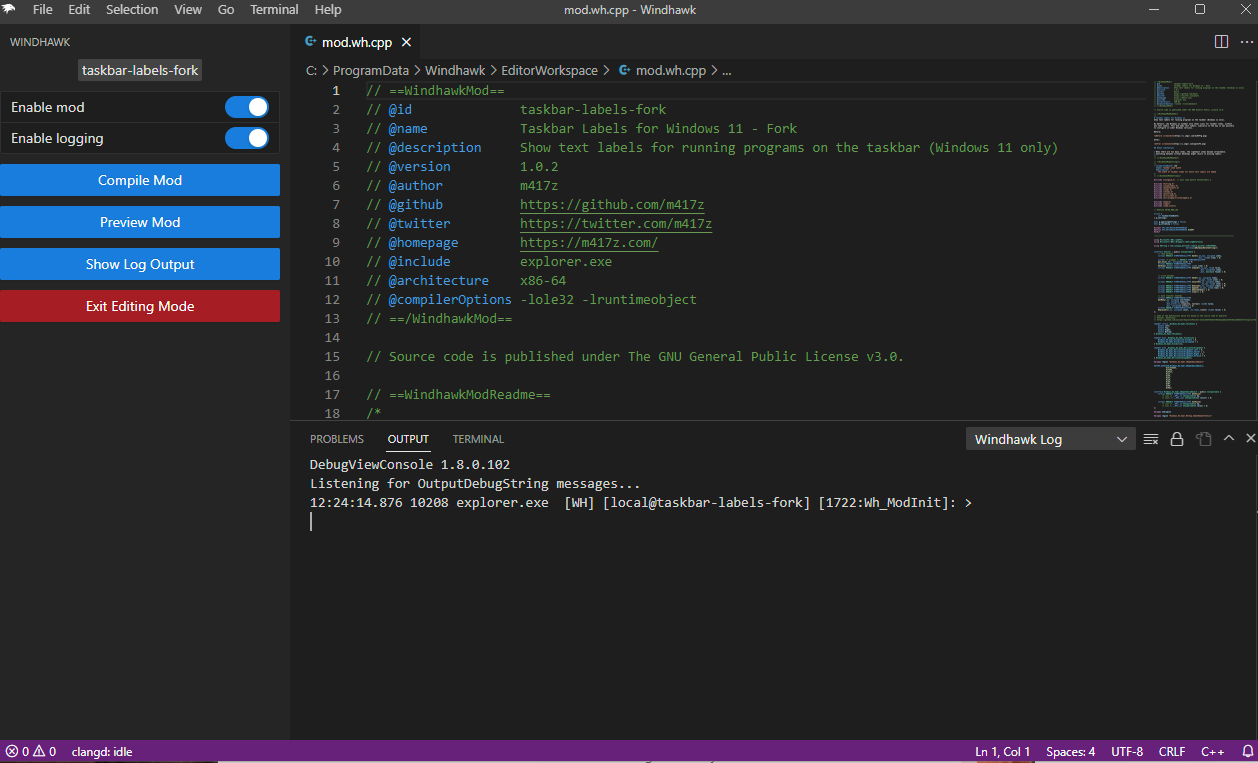The image size is (1258, 763).
Task: Click the GNU General Public License comment line
Action: click(x=635, y=357)
